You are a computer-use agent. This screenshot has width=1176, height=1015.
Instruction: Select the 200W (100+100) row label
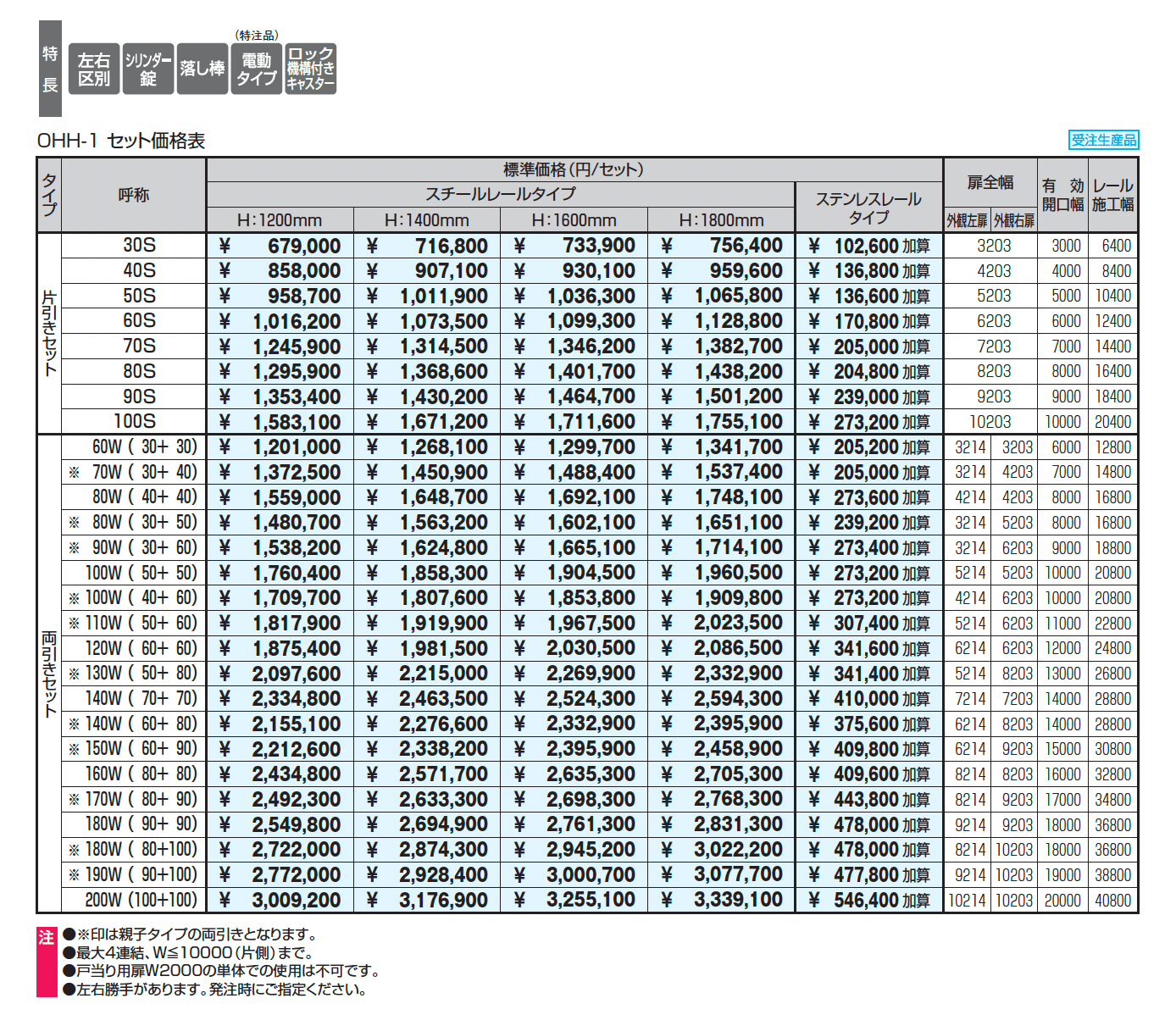point(141,900)
